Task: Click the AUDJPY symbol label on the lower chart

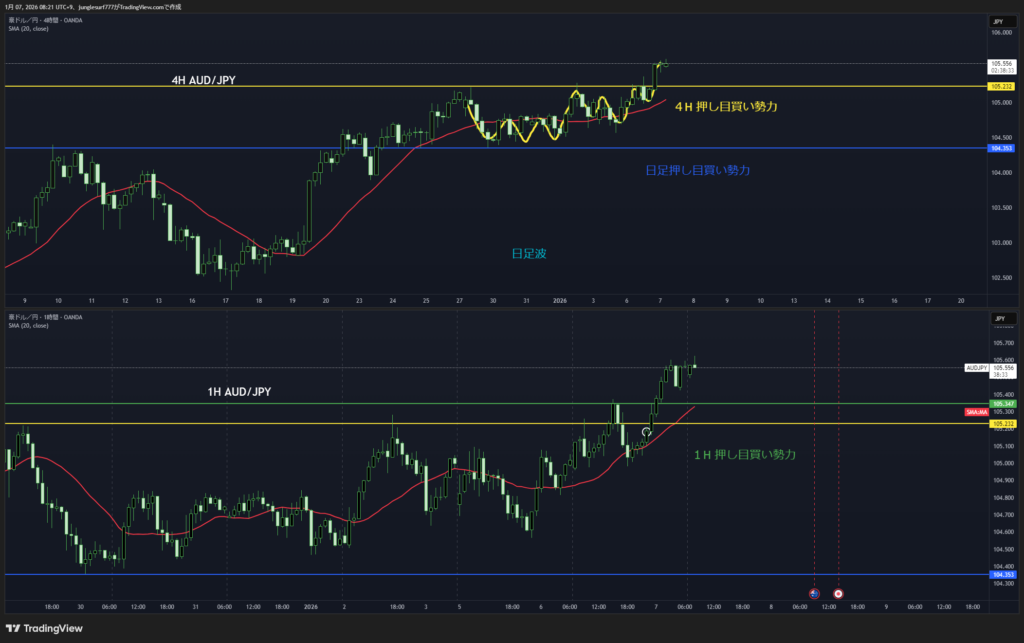Action: (976, 368)
